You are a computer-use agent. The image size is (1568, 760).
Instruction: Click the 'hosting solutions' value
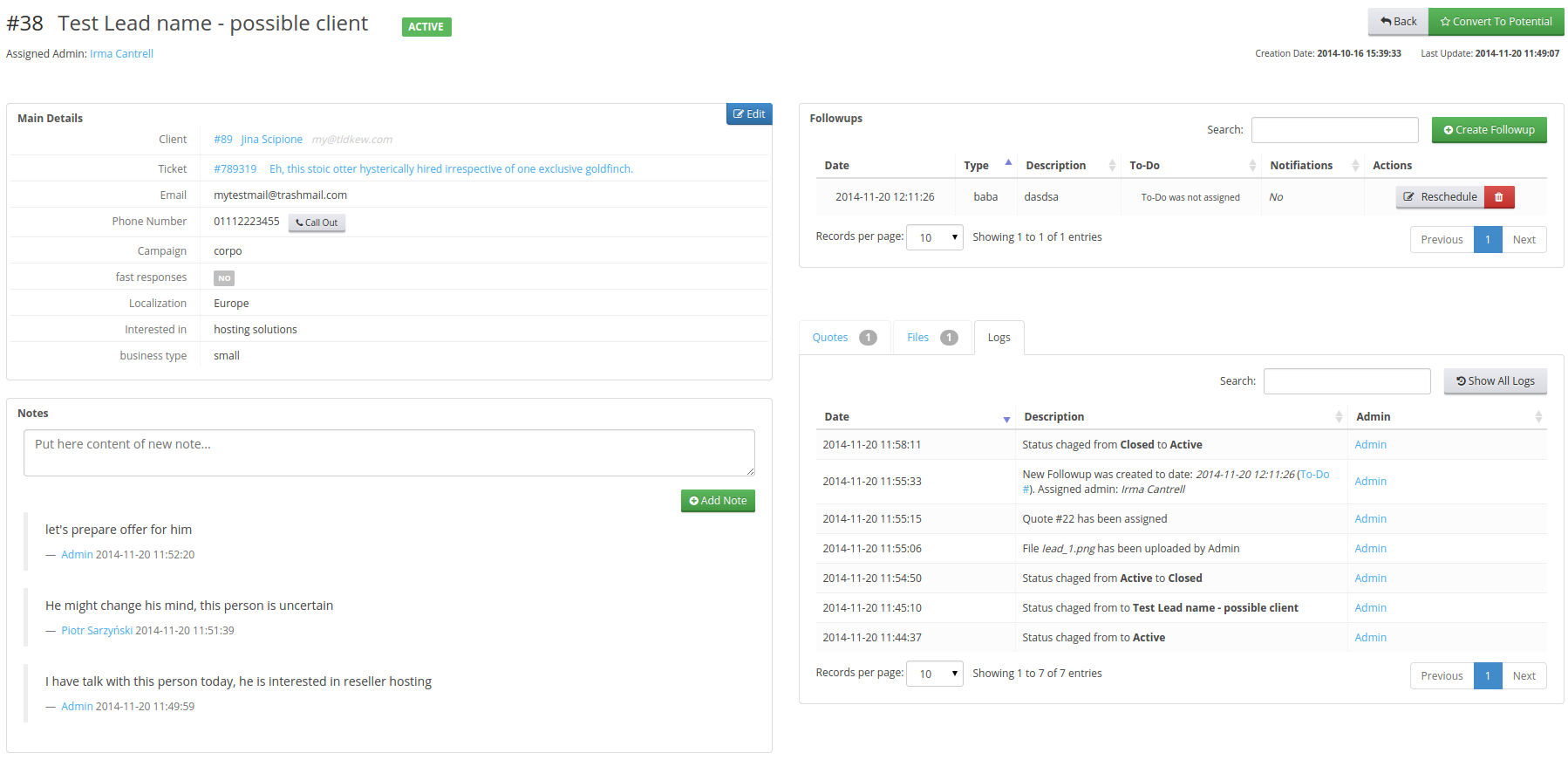click(x=255, y=330)
